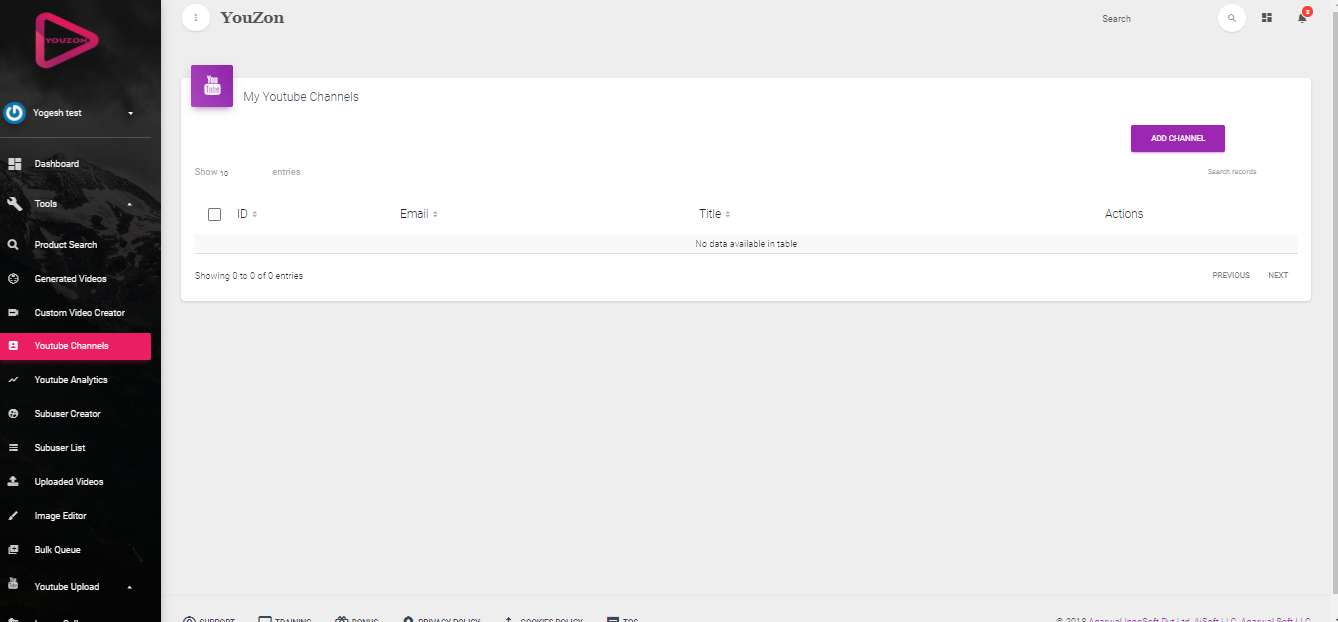Click the ADD CHANNEL button
The width and height of the screenshot is (1338, 622).
(1178, 139)
